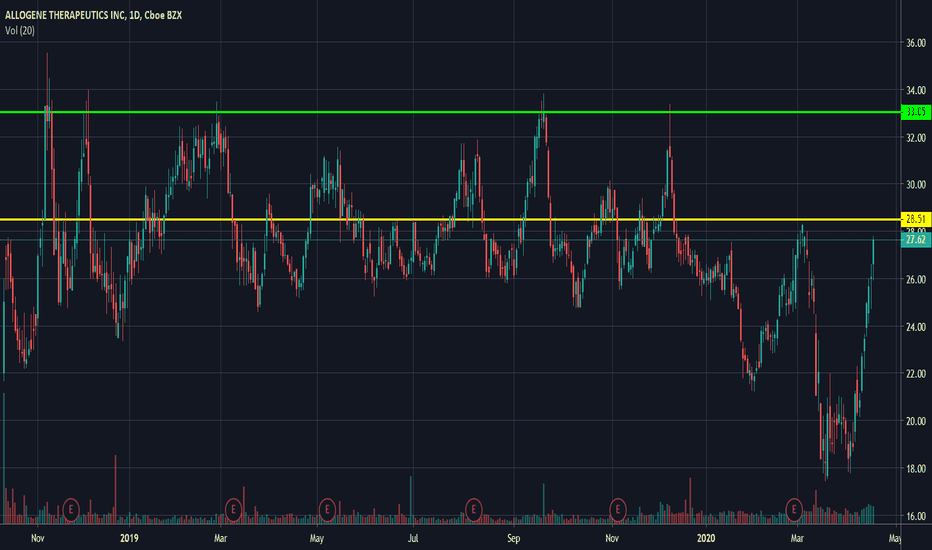Click the 16.00 price axis label
Screen dimensions: 932x550
916,516
